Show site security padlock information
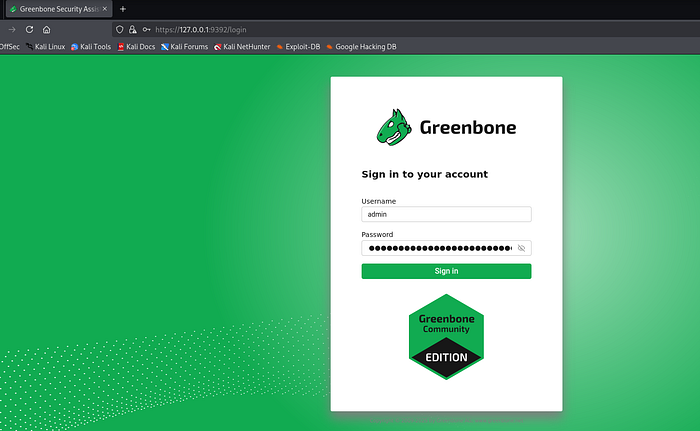The height and width of the screenshot is (431, 700). click(x=133, y=29)
